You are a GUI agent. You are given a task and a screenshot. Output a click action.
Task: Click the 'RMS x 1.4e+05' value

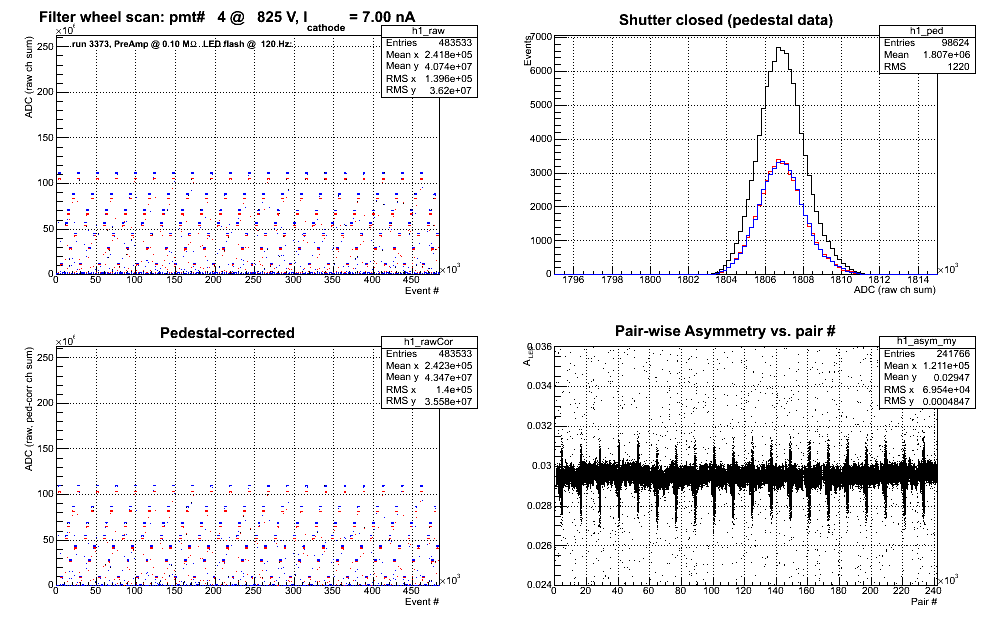click(429, 389)
